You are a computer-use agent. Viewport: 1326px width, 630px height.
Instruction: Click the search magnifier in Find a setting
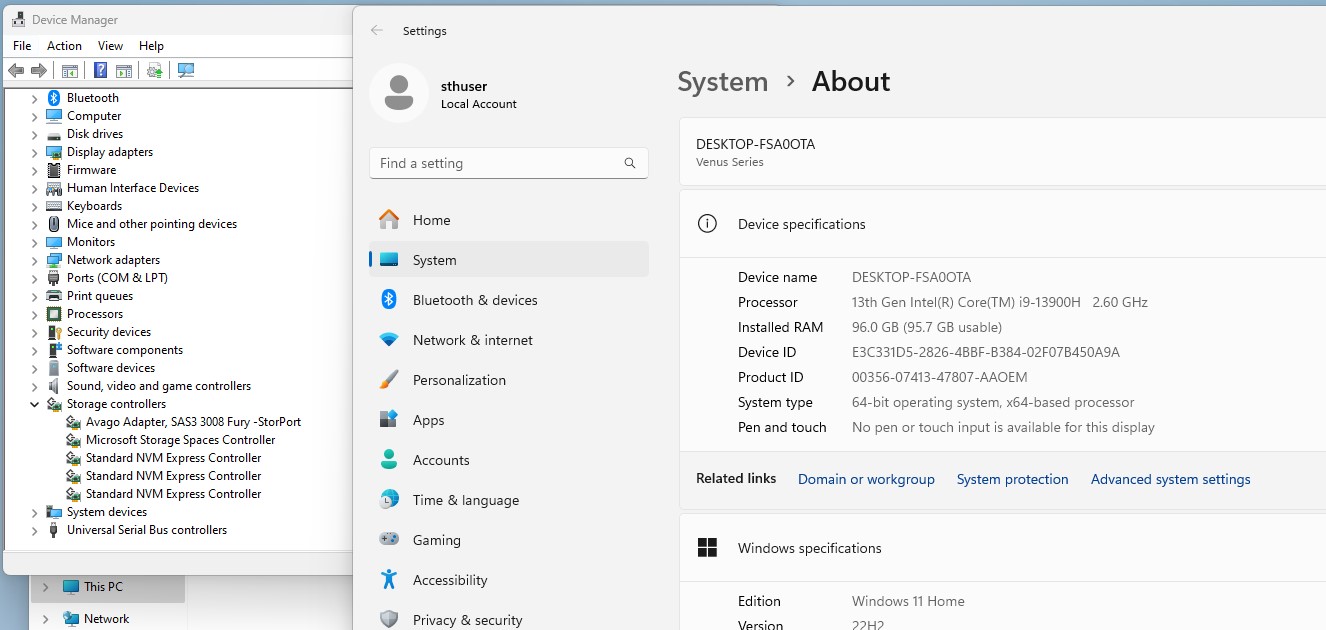pyautogui.click(x=630, y=163)
